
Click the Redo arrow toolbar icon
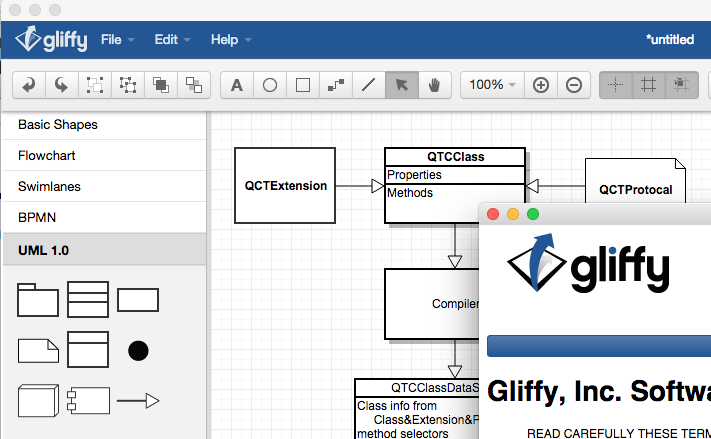click(x=62, y=85)
